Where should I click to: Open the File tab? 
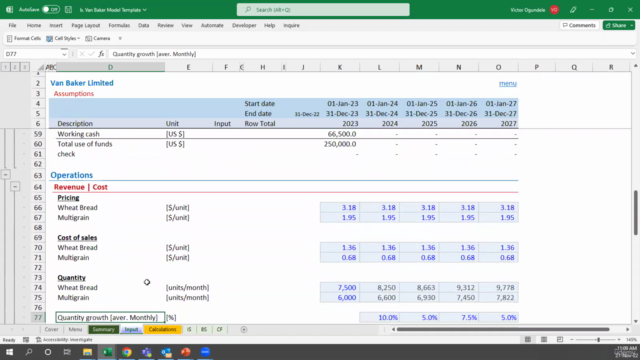12,25
